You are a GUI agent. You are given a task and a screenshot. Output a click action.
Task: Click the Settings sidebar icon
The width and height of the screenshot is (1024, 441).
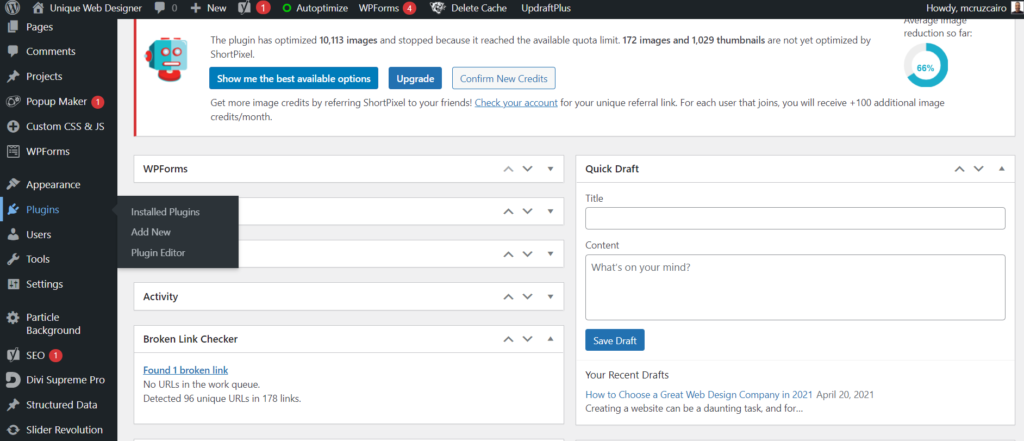click(12, 284)
